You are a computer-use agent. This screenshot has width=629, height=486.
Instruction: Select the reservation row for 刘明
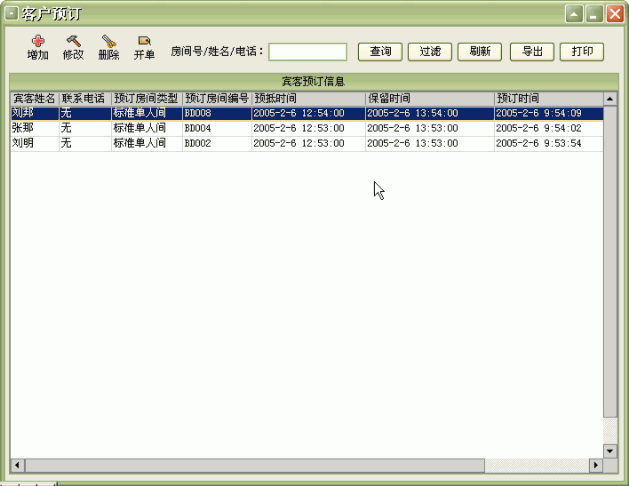(x=200, y=144)
